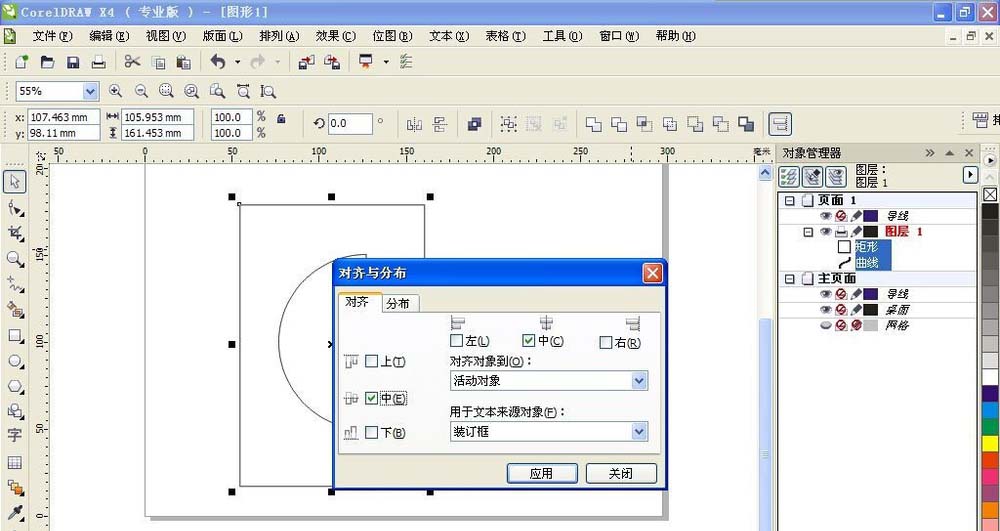Toggle eye visibility of 网格 layer

coord(826,325)
